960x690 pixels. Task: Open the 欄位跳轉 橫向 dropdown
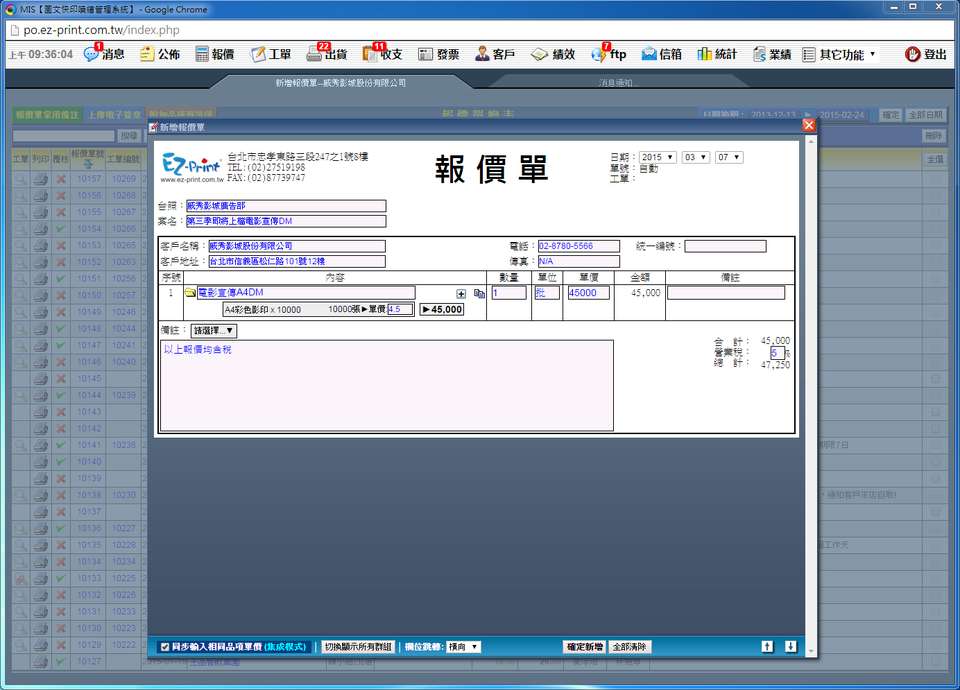click(x=463, y=647)
